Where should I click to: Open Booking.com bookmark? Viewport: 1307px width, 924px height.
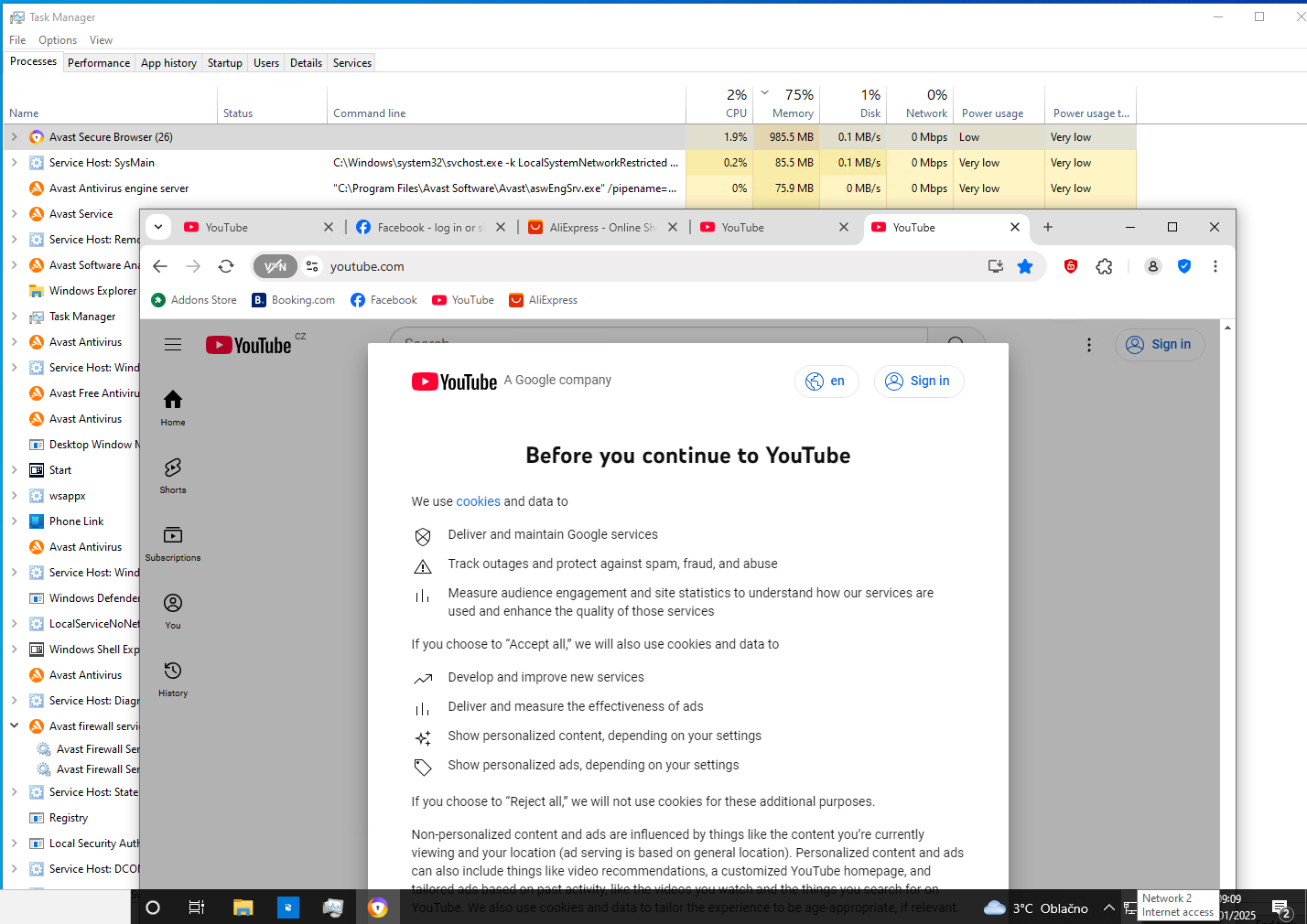pyautogui.click(x=294, y=300)
